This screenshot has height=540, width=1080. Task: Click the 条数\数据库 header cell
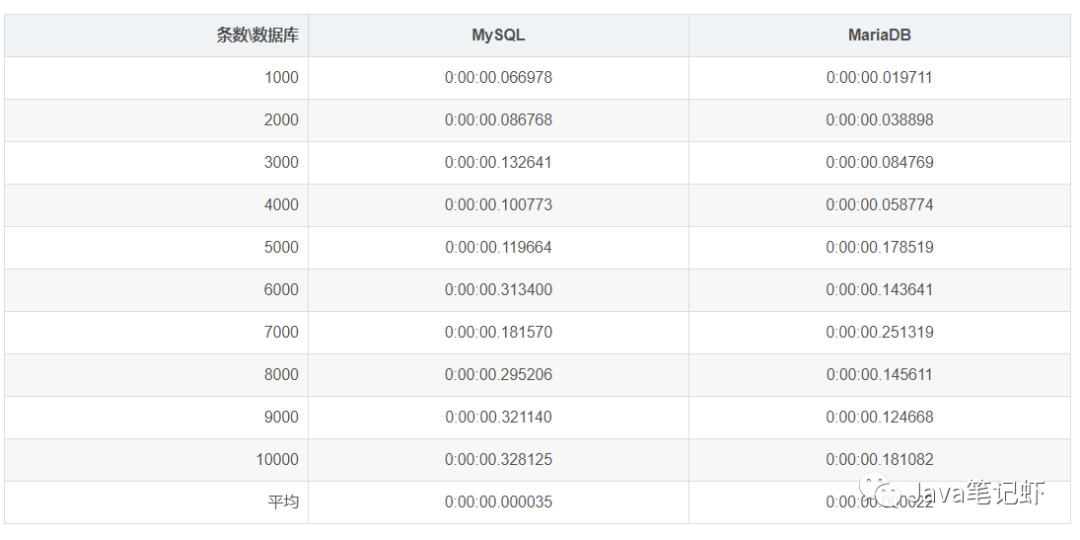coord(257,35)
